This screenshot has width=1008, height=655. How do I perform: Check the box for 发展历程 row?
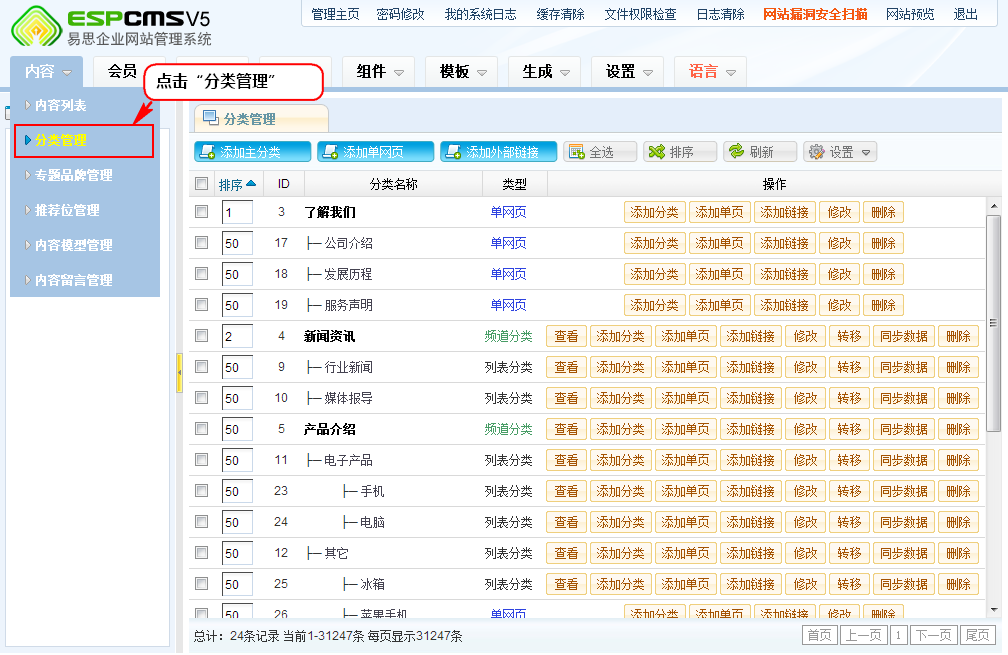(x=202, y=273)
